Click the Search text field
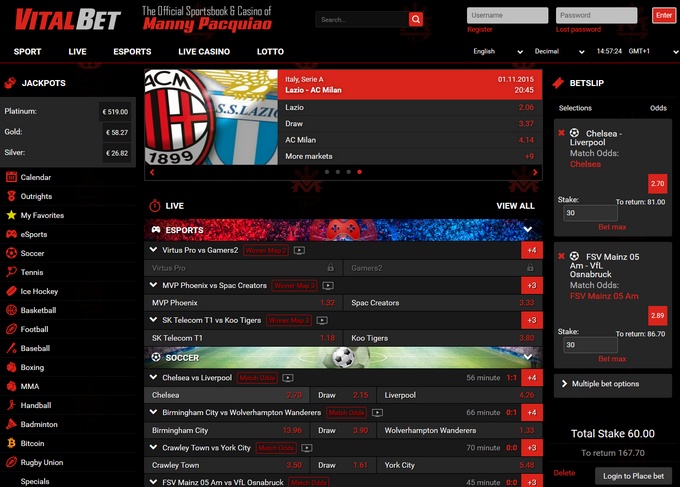 tap(362, 20)
